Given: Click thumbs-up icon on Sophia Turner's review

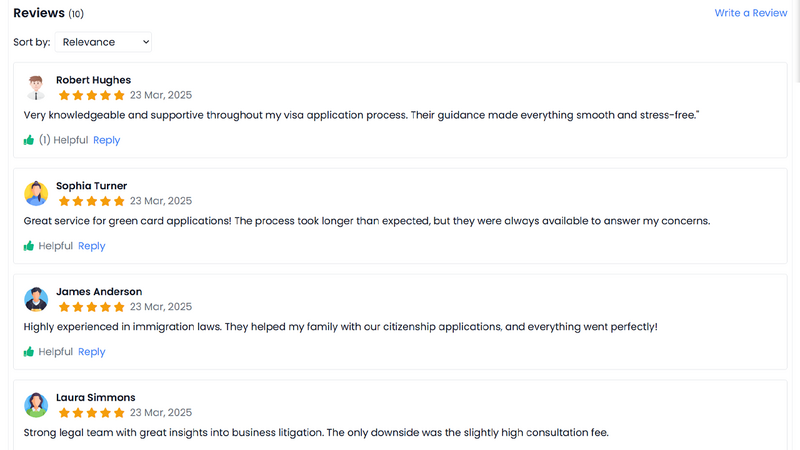Looking at the screenshot, I should click(29, 246).
